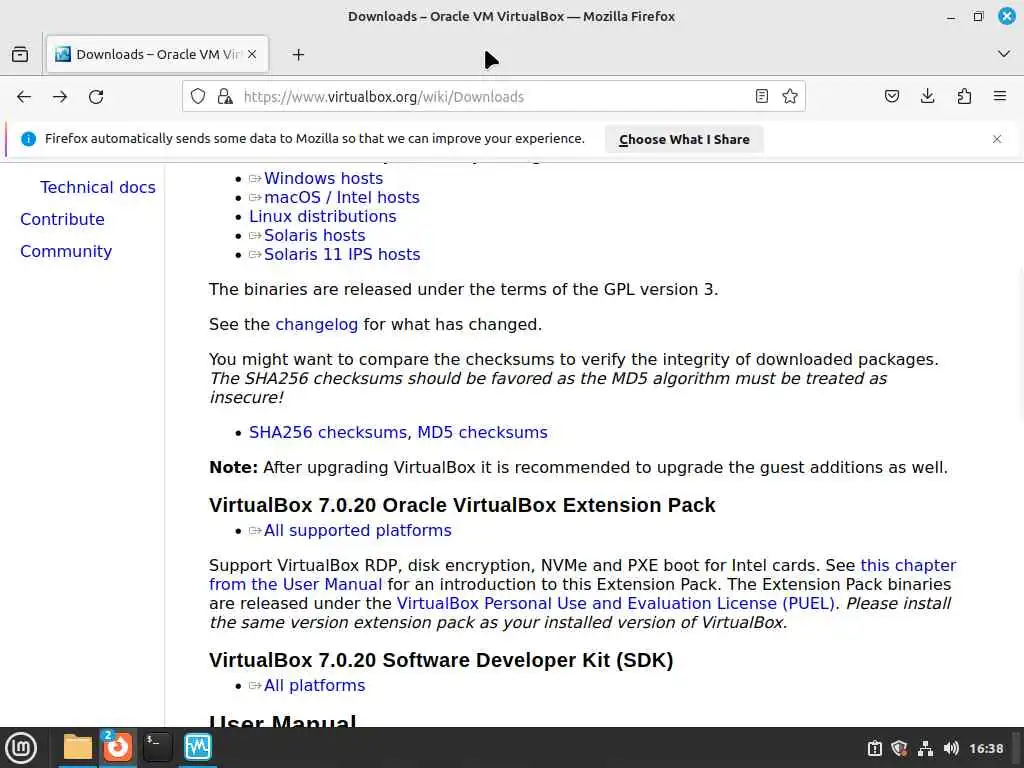
Task: Close the Downloads – Oracle VM VirtualBox tab
Action: tap(252, 54)
